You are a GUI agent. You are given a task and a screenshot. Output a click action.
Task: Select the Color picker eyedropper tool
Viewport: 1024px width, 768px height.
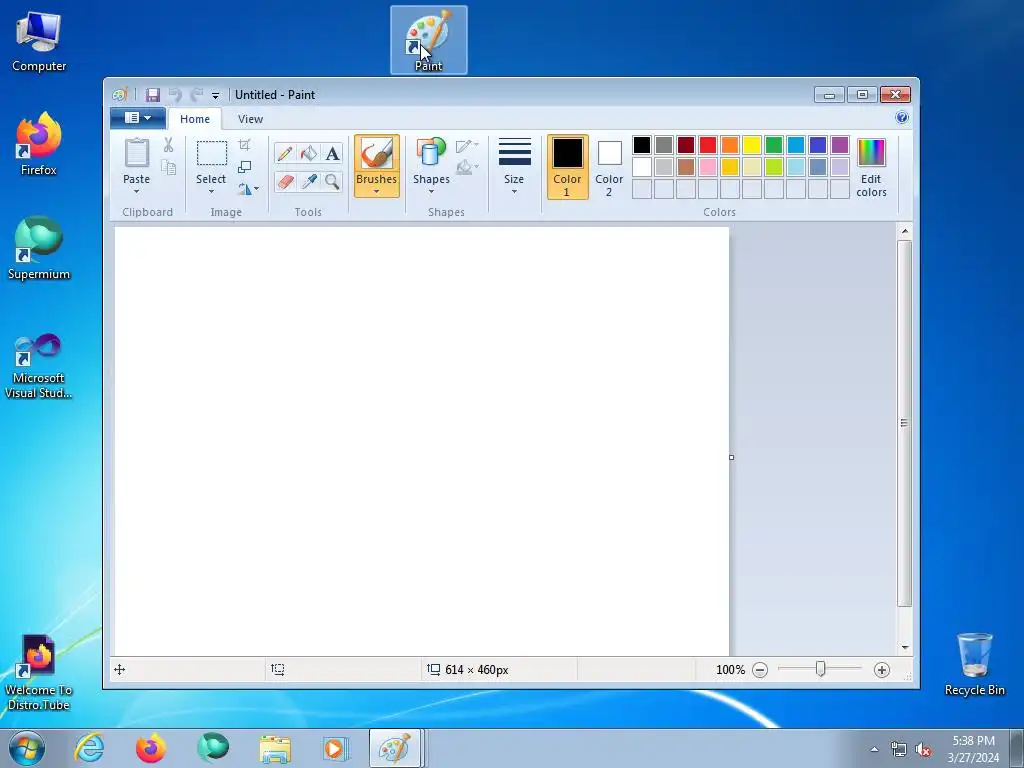[308, 182]
